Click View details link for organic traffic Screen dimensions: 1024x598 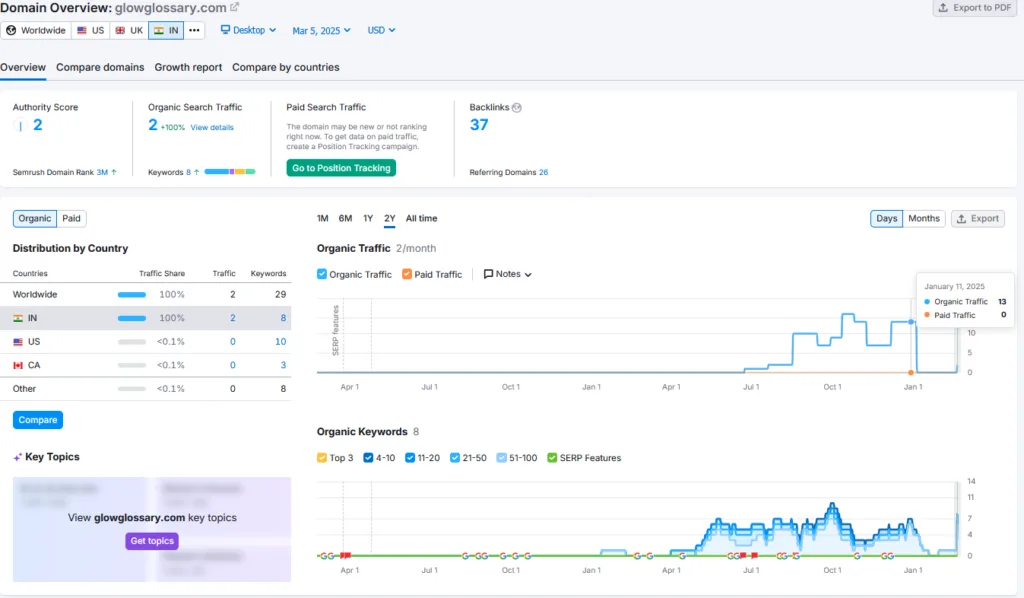(x=212, y=127)
